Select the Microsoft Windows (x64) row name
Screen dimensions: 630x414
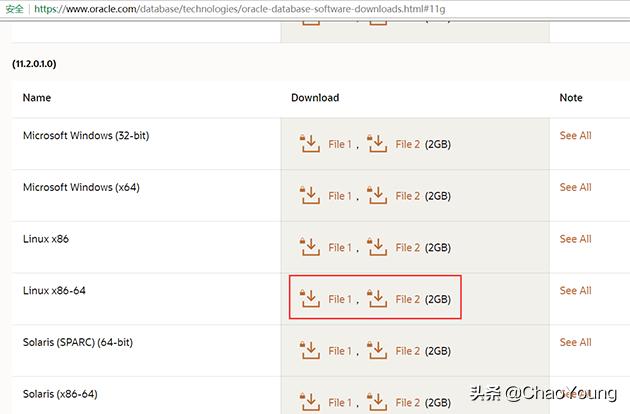coord(81,187)
